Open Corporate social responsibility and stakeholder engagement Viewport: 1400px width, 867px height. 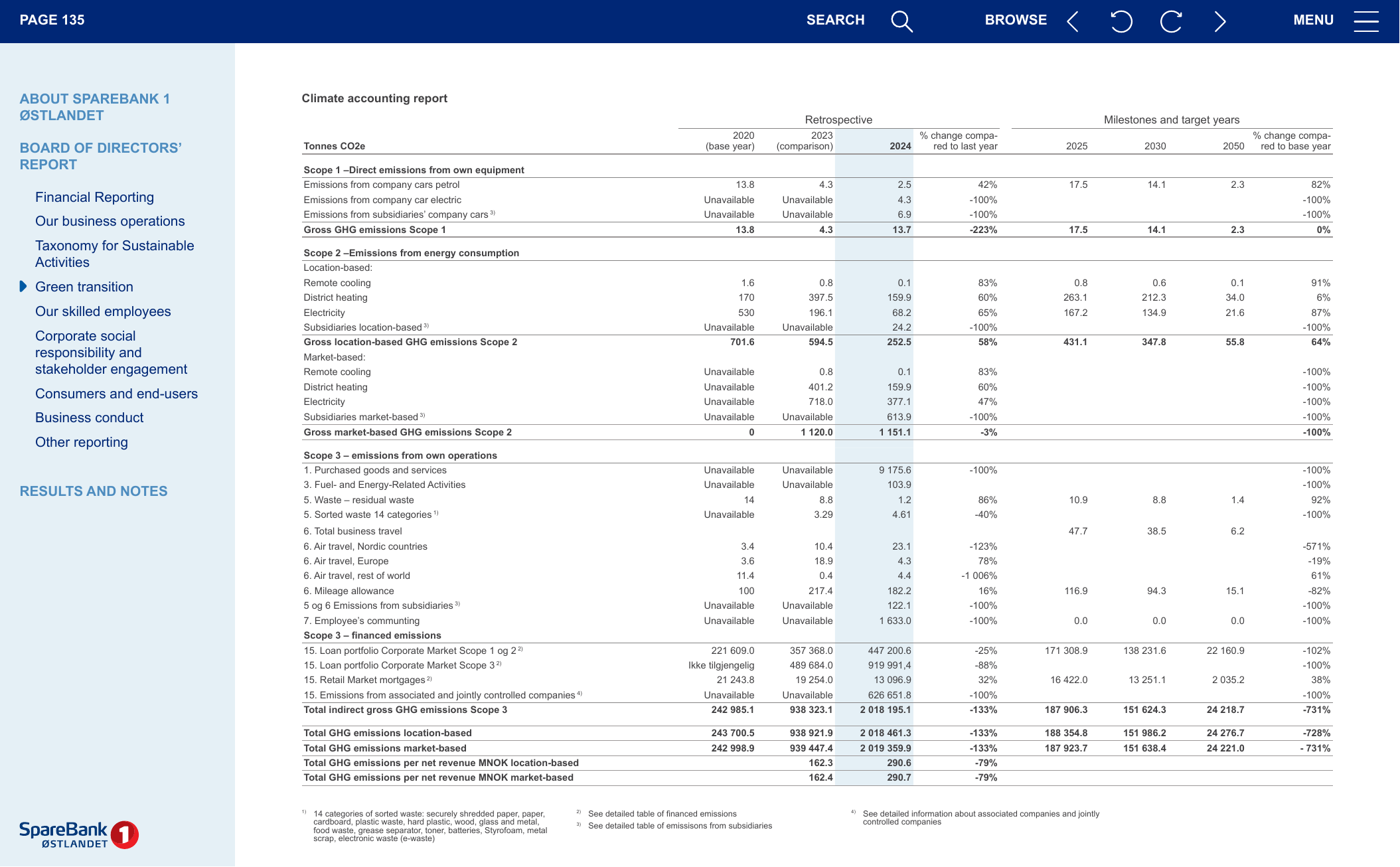[x=112, y=353]
